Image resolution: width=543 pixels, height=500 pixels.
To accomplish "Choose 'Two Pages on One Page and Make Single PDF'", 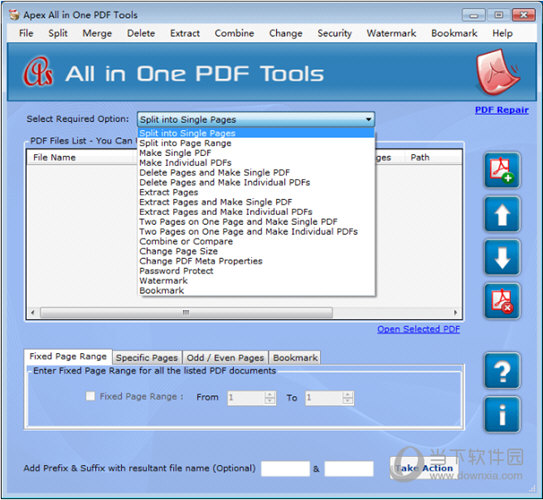I will coord(256,222).
